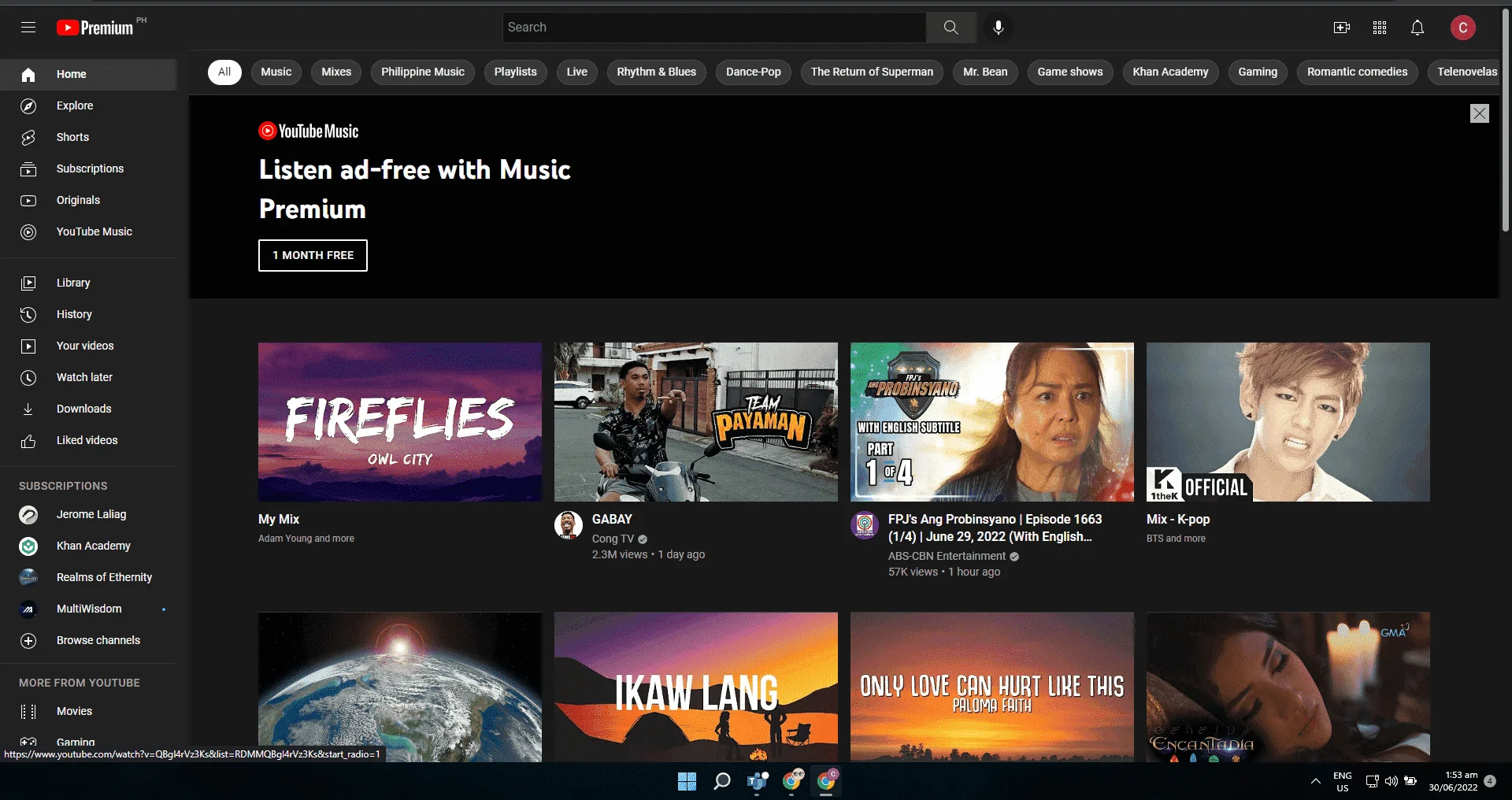Click the ABS-CBN Entertainment channel name
This screenshot has width=1512, height=800.
pos(947,556)
